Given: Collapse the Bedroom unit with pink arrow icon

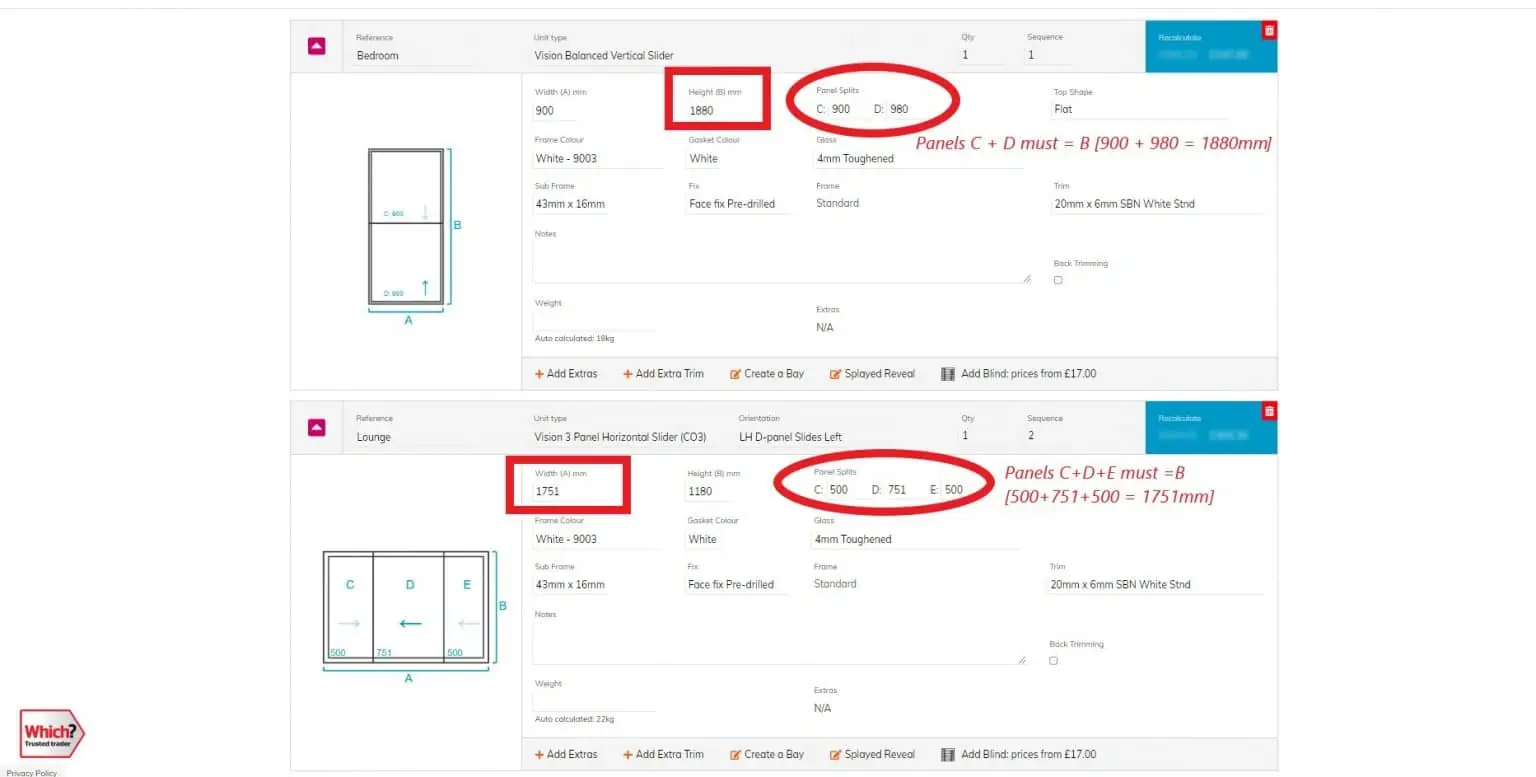Looking at the screenshot, I should coord(316,46).
